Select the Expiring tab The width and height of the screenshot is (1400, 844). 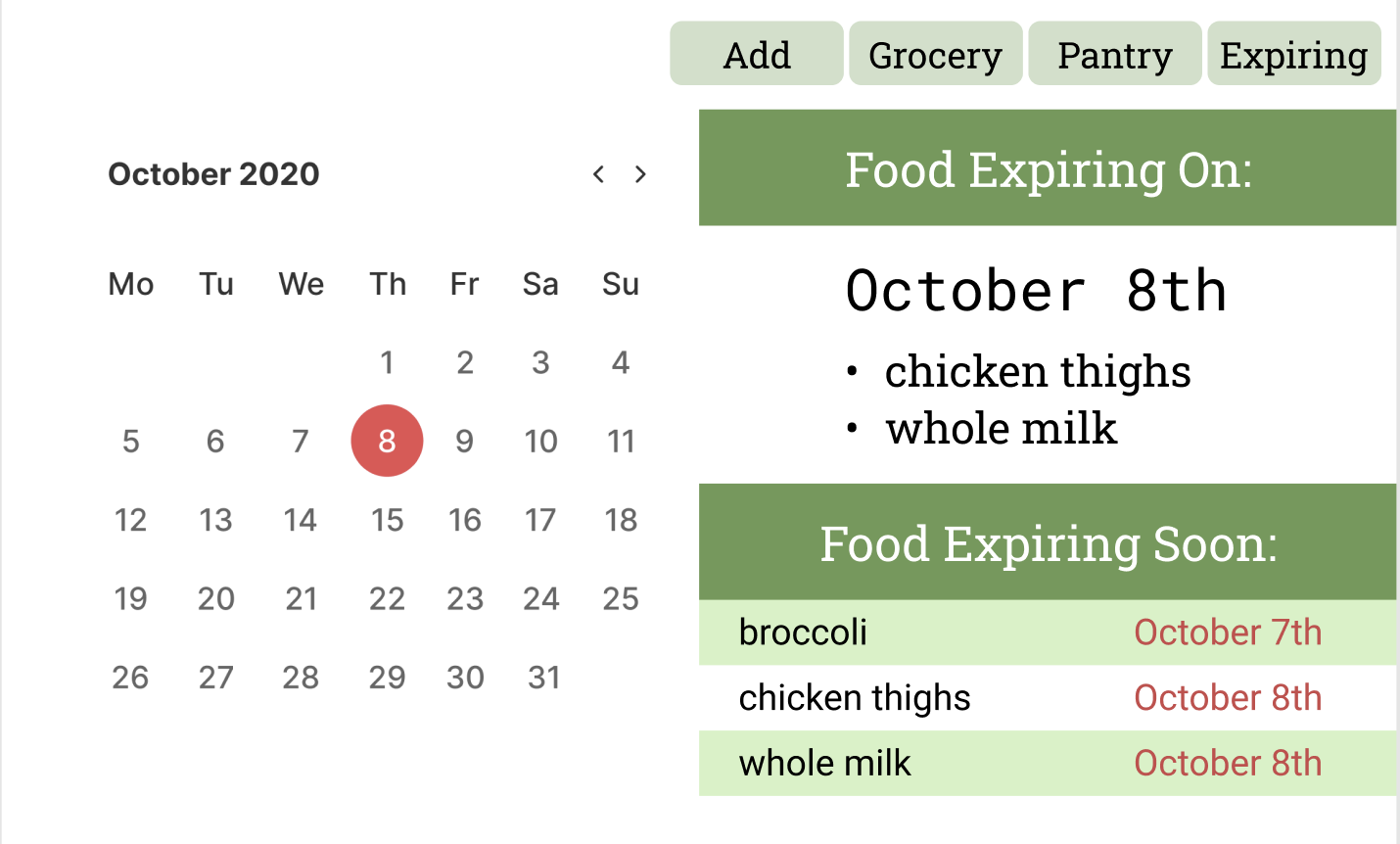[1294, 54]
